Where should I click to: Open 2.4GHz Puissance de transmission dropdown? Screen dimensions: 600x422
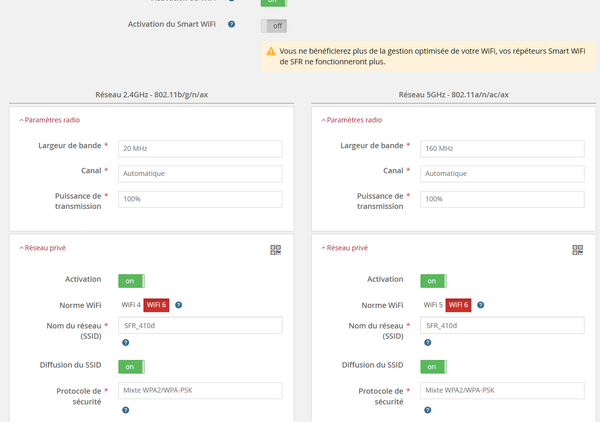tap(200, 199)
